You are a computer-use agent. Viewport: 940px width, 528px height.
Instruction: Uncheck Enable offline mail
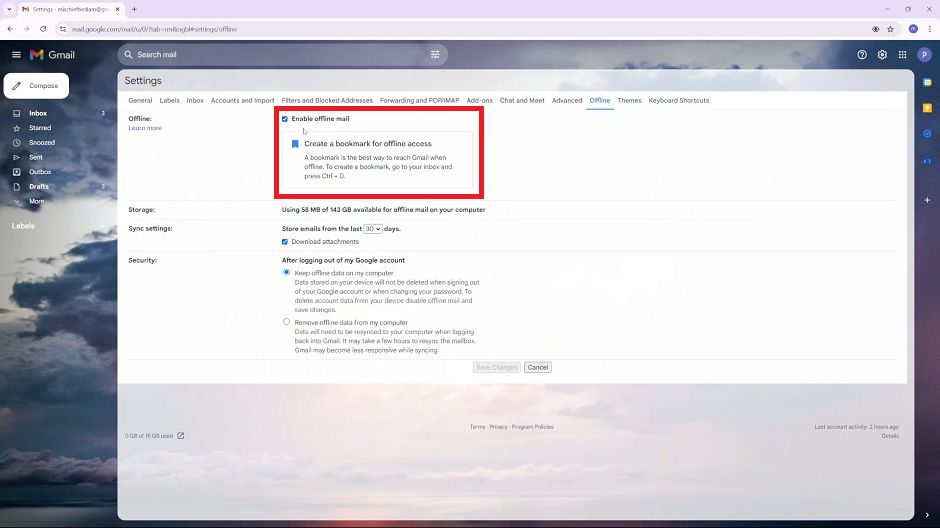click(x=285, y=119)
